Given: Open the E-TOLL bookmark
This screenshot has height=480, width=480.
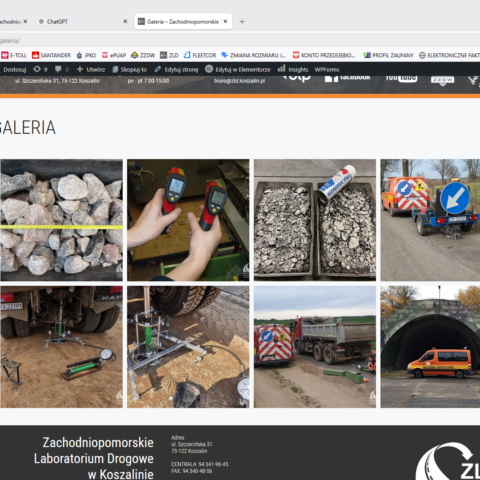Looking at the screenshot, I should point(14,55).
